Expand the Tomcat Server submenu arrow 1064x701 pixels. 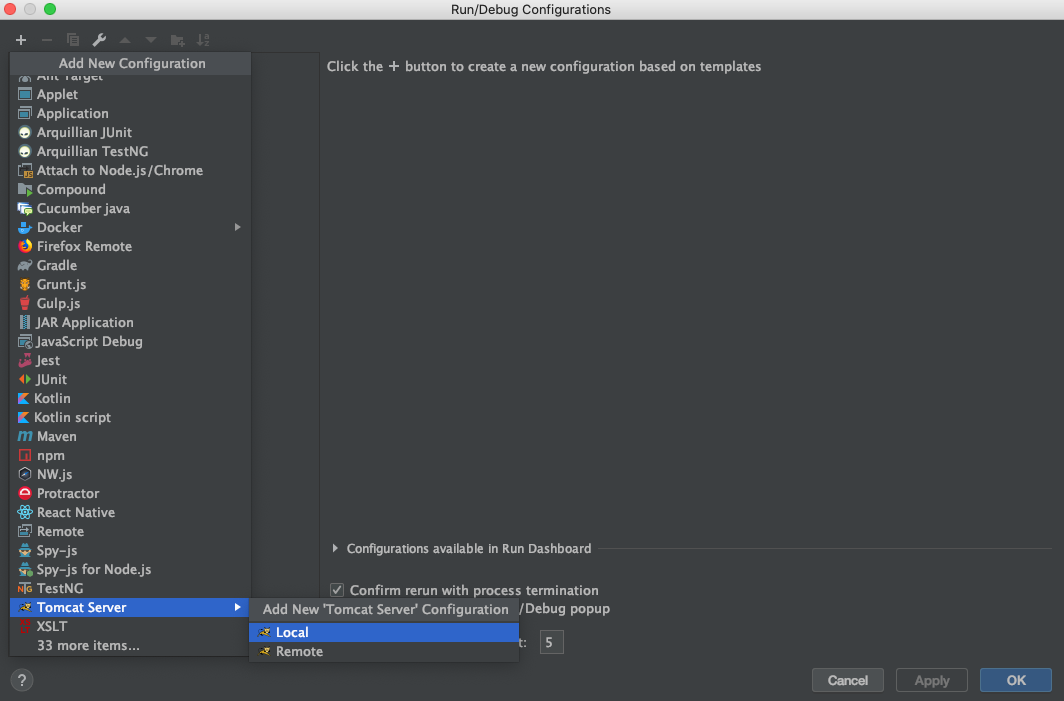[238, 607]
